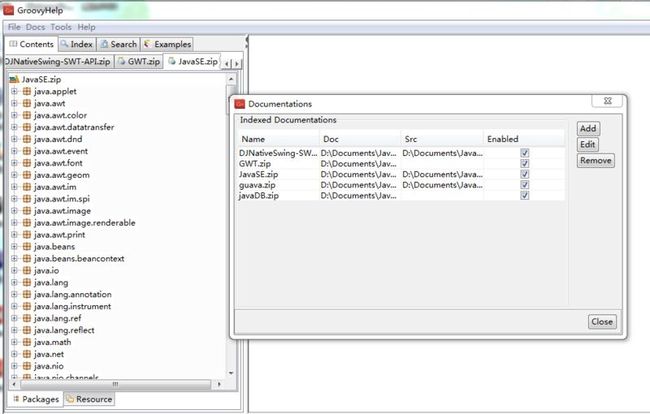Click the java.awt.print package icon
650x414 pixels.
(x=27, y=235)
